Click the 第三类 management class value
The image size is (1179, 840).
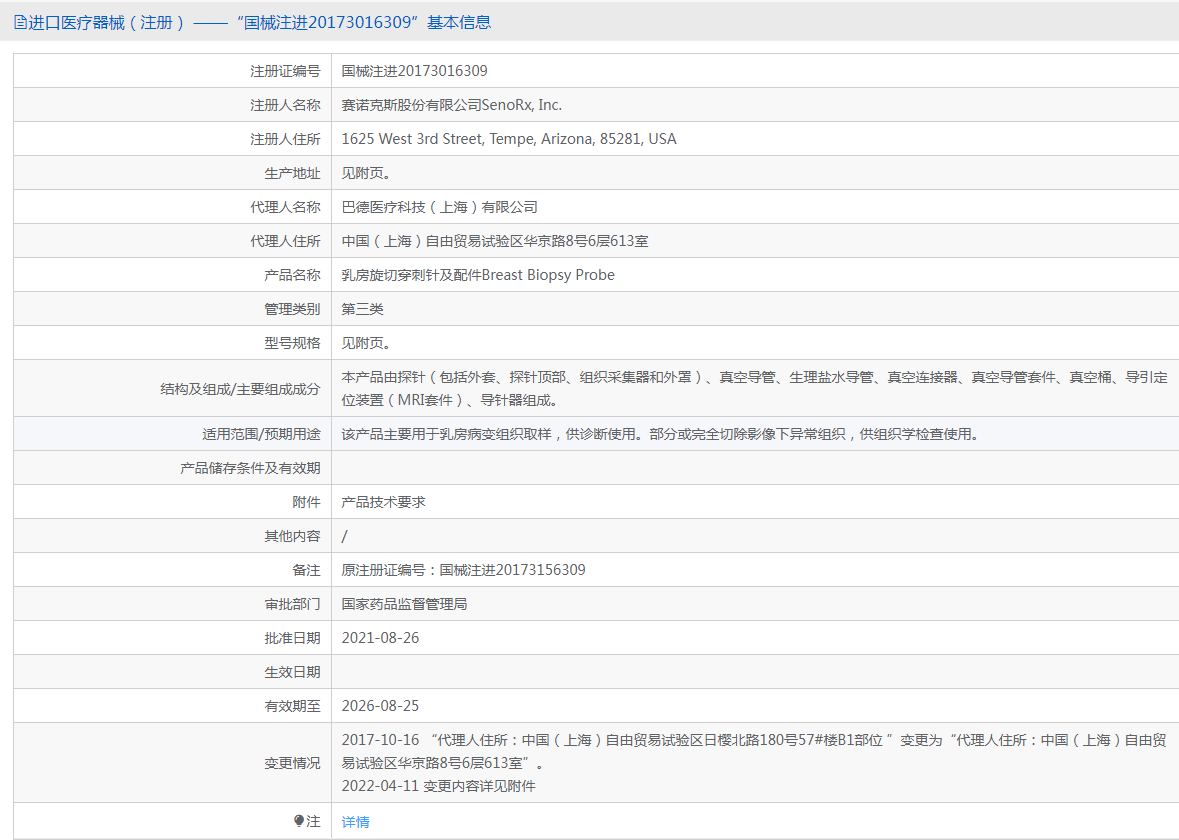pos(362,309)
